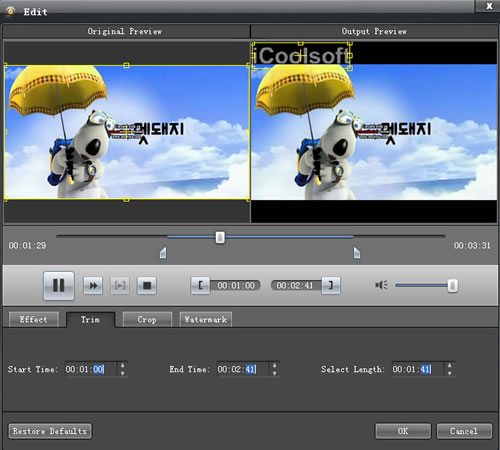Click the Cancel button
The image size is (500, 450).
[x=464, y=431]
